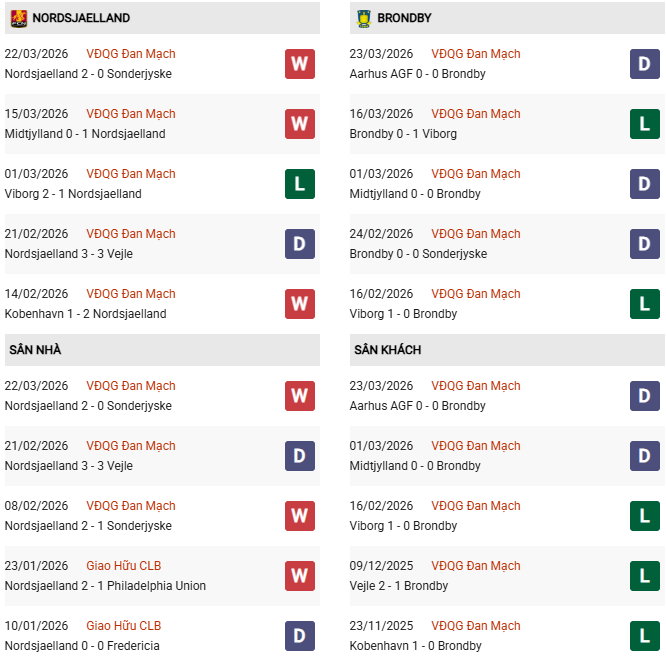The height and width of the screenshot is (659, 666).
Task: Click W badge for Midtjylland 0-1 Nordsjaelland
Action: click(300, 124)
